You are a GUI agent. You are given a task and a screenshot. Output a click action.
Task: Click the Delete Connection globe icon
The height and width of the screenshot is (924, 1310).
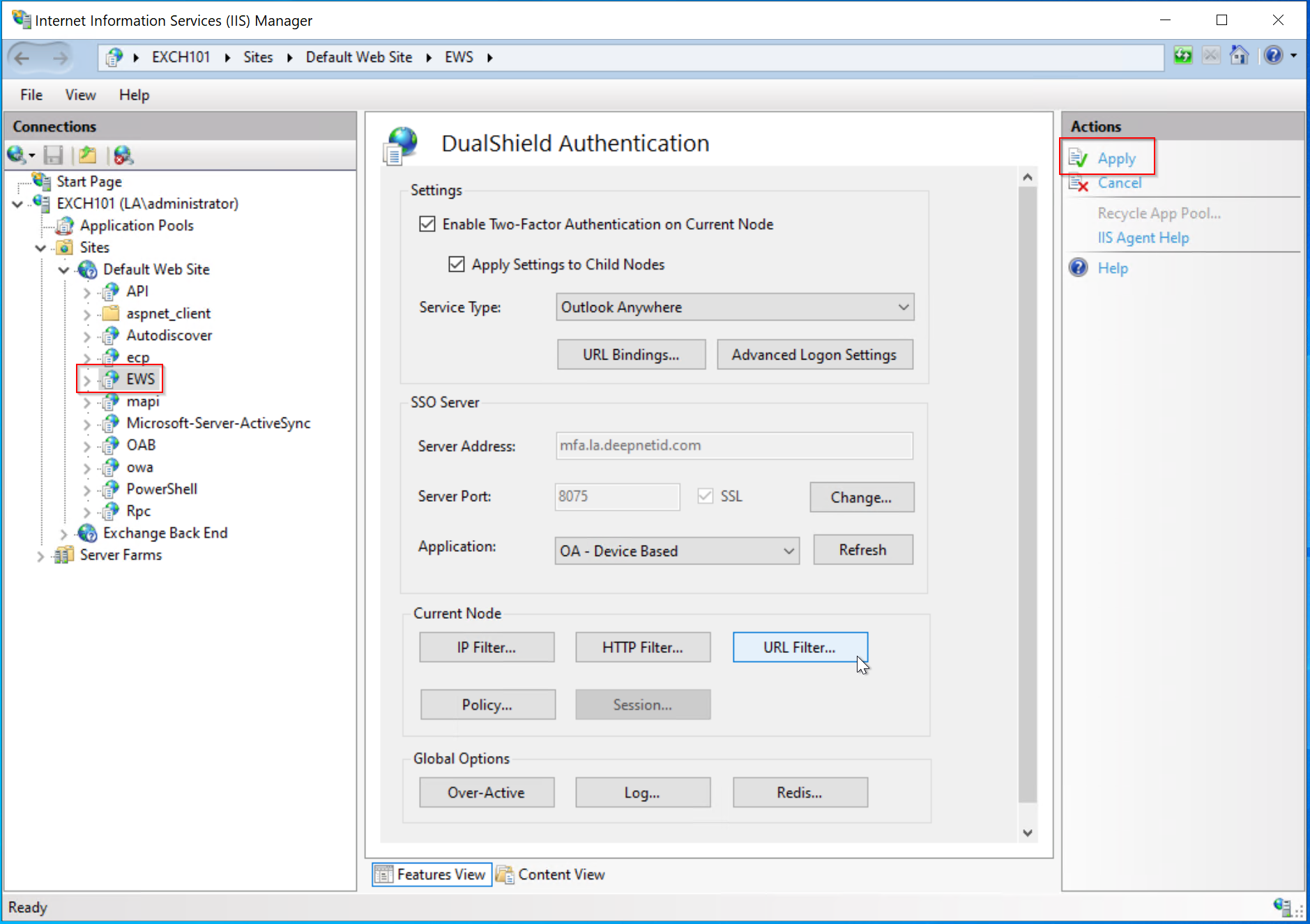tap(123, 155)
